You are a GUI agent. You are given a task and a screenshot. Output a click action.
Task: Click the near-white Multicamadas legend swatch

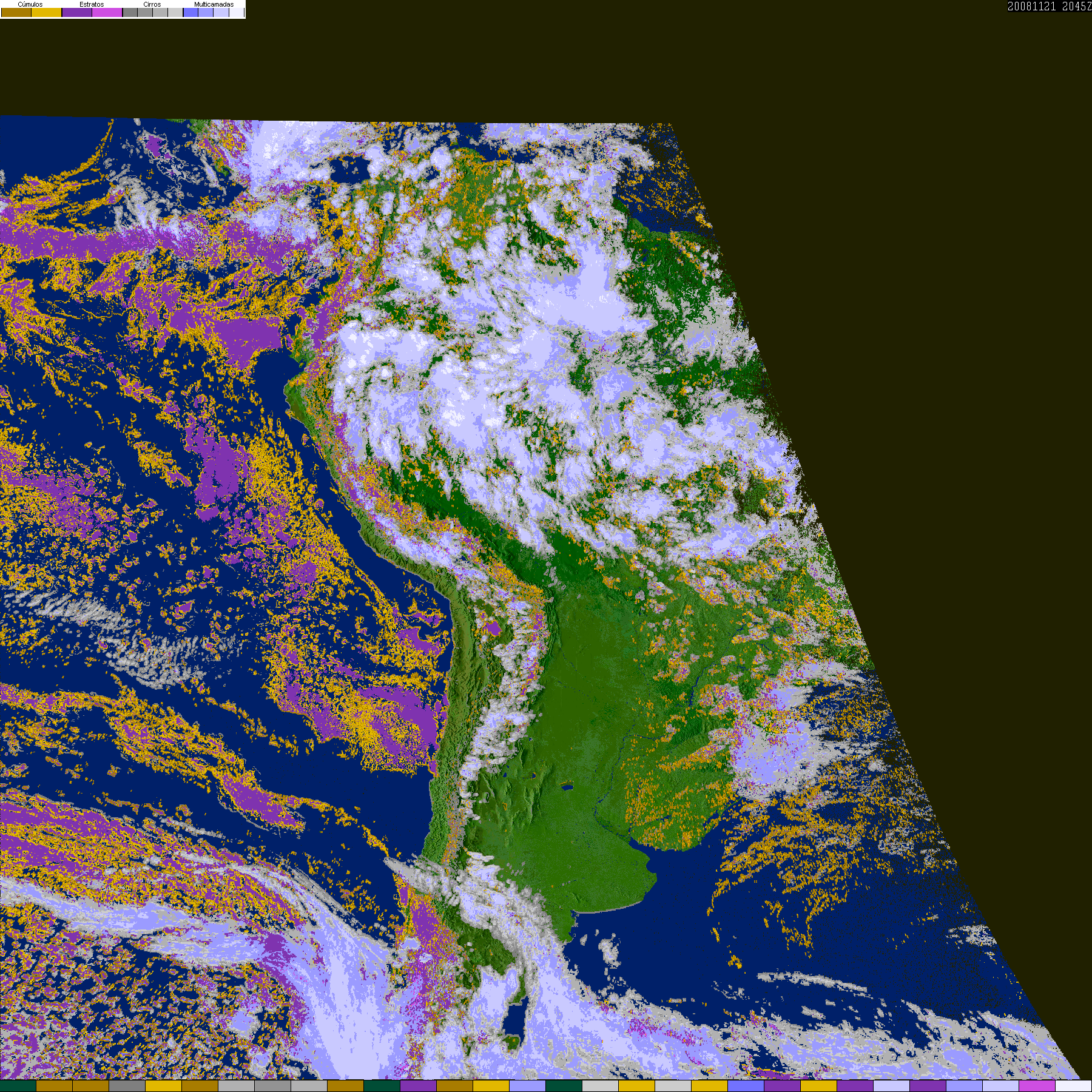[x=237, y=12]
